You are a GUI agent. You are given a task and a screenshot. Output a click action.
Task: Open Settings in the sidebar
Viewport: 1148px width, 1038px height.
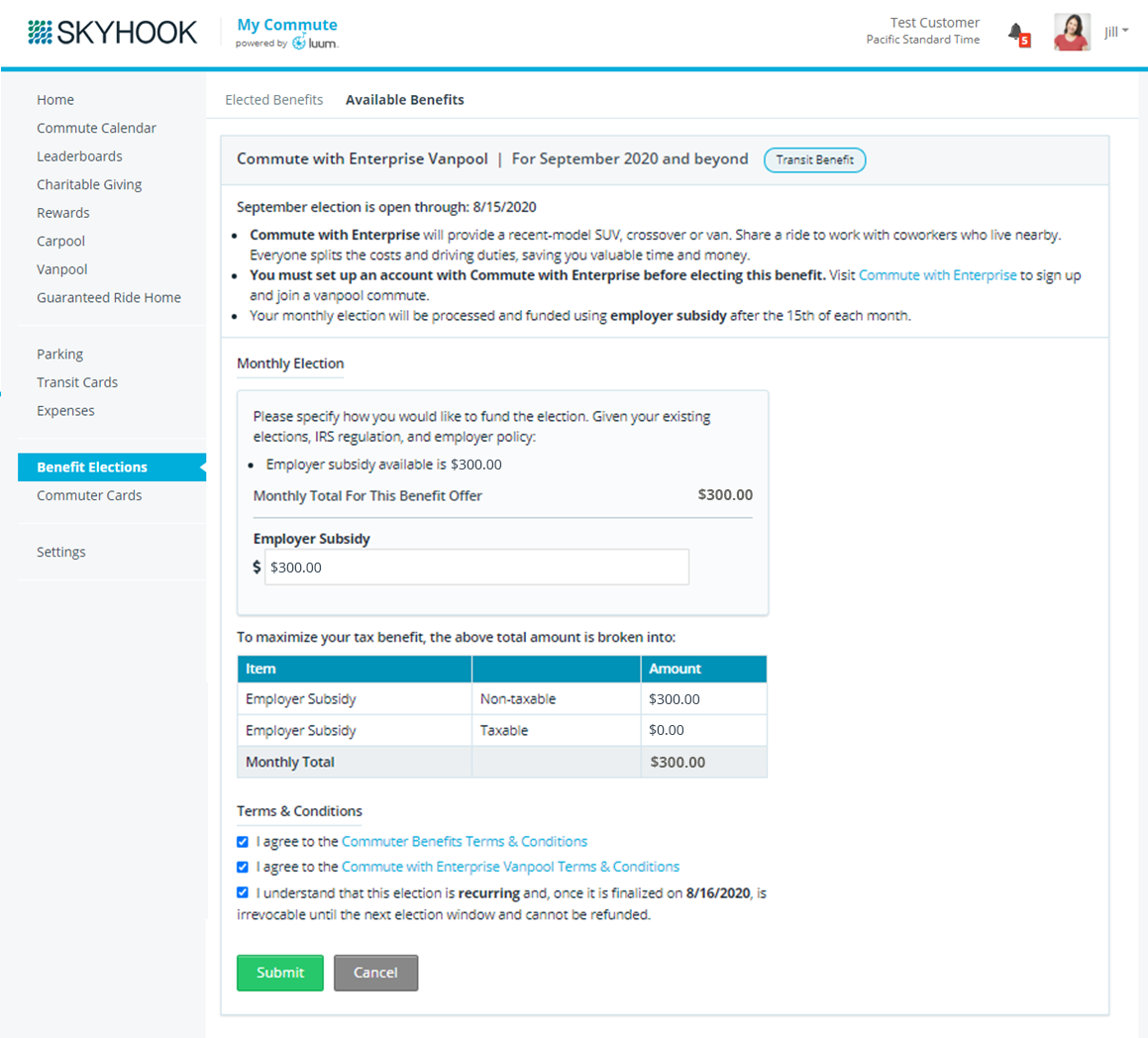point(61,552)
